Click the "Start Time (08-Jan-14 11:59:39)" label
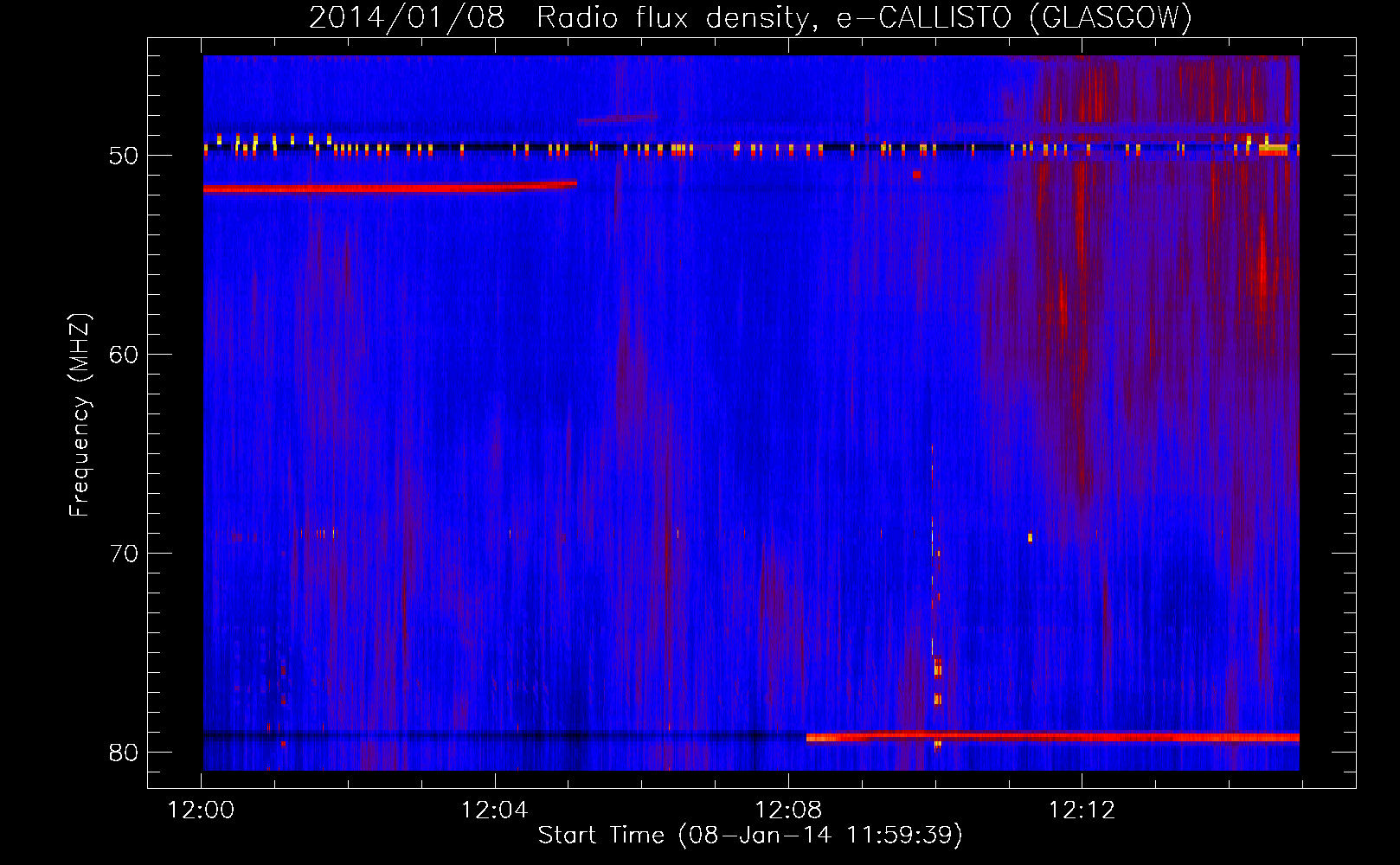Image resolution: width=1400 pixels, height=865 pixels. [x=750, y=836]
